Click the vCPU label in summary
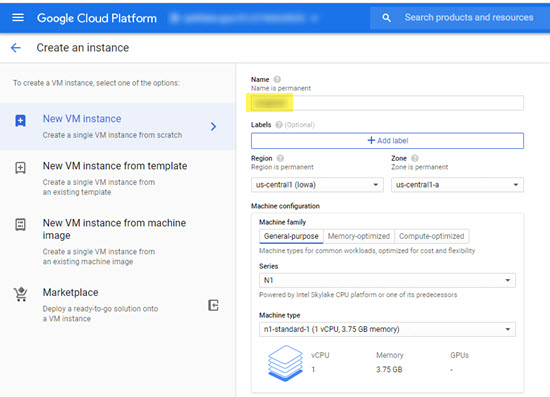Image resolution: width=550 pixels, height=397 pixels. click(x=320, y=355)
